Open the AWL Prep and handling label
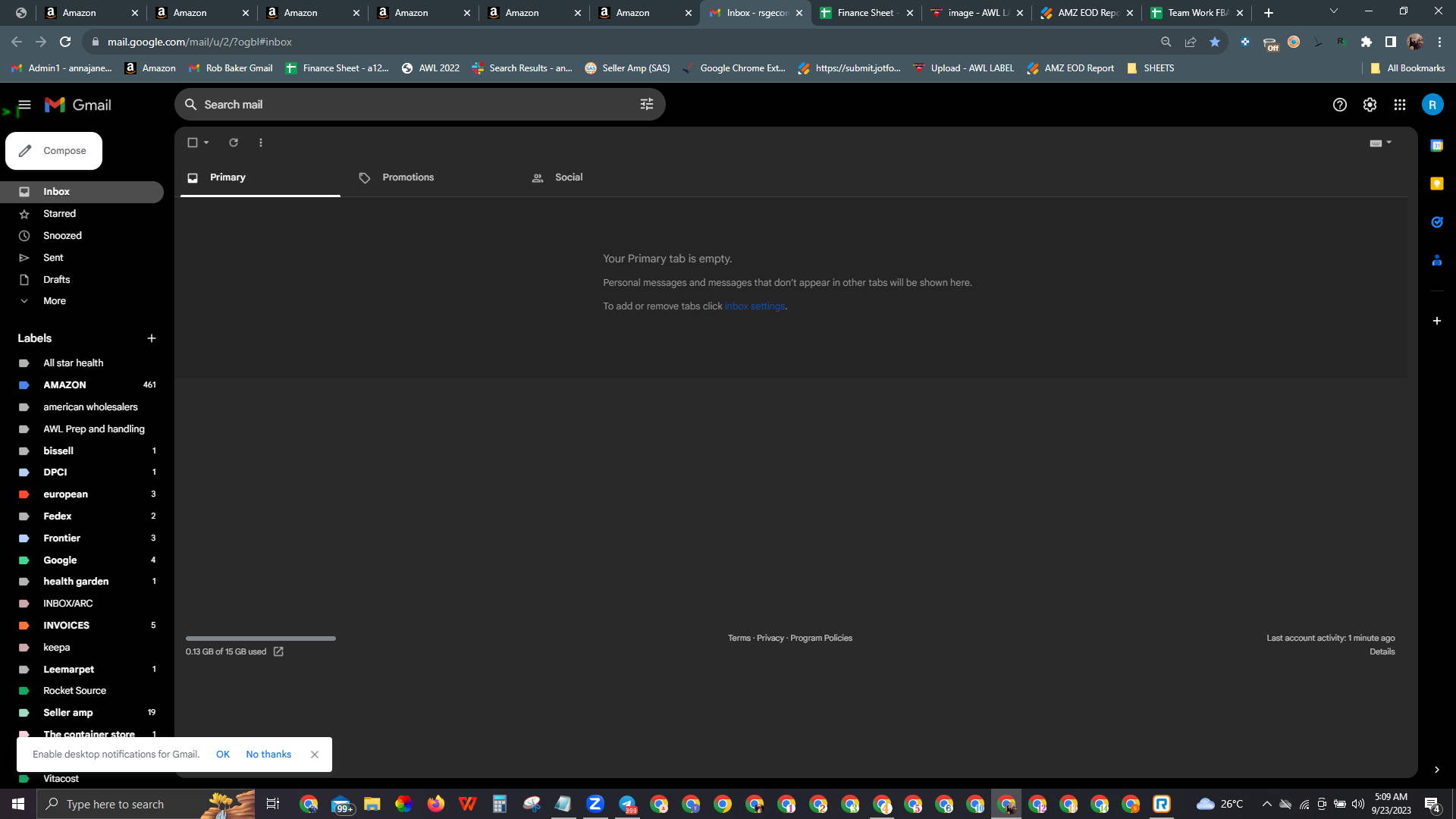The width and height of the screenshot is (1456, 819). pyautogui.click(x=82, y=429)
